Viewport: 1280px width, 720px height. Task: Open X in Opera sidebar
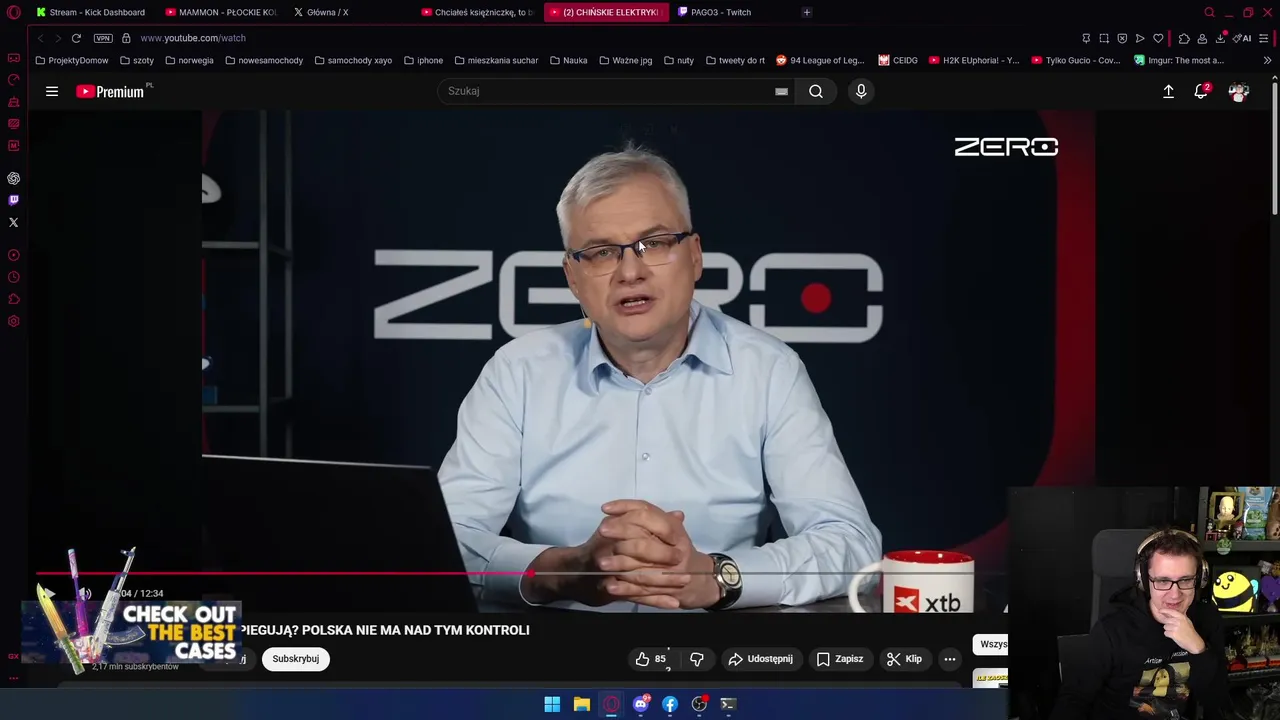tap(14, 222)
